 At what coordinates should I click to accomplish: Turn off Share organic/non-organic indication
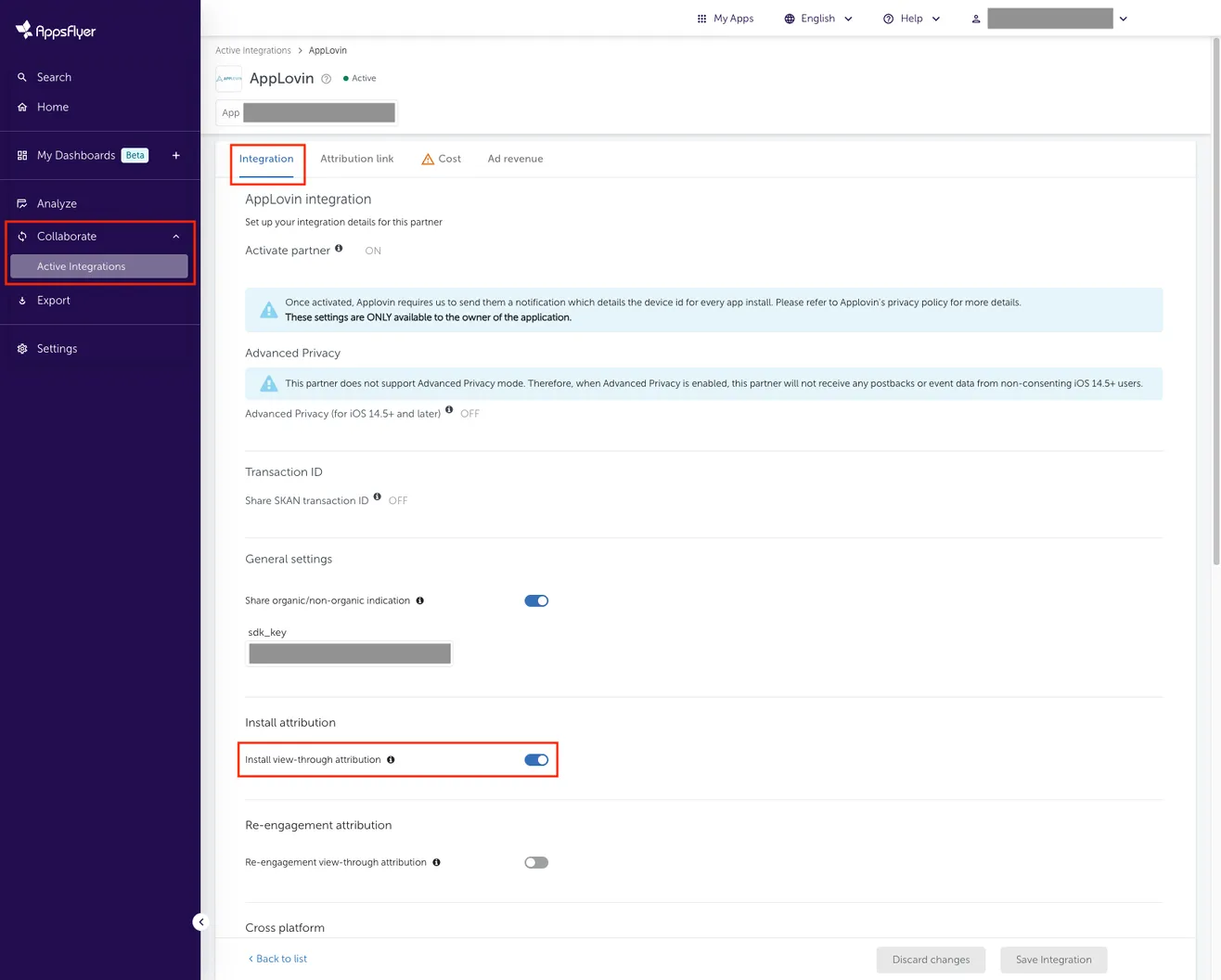[536, 600]
